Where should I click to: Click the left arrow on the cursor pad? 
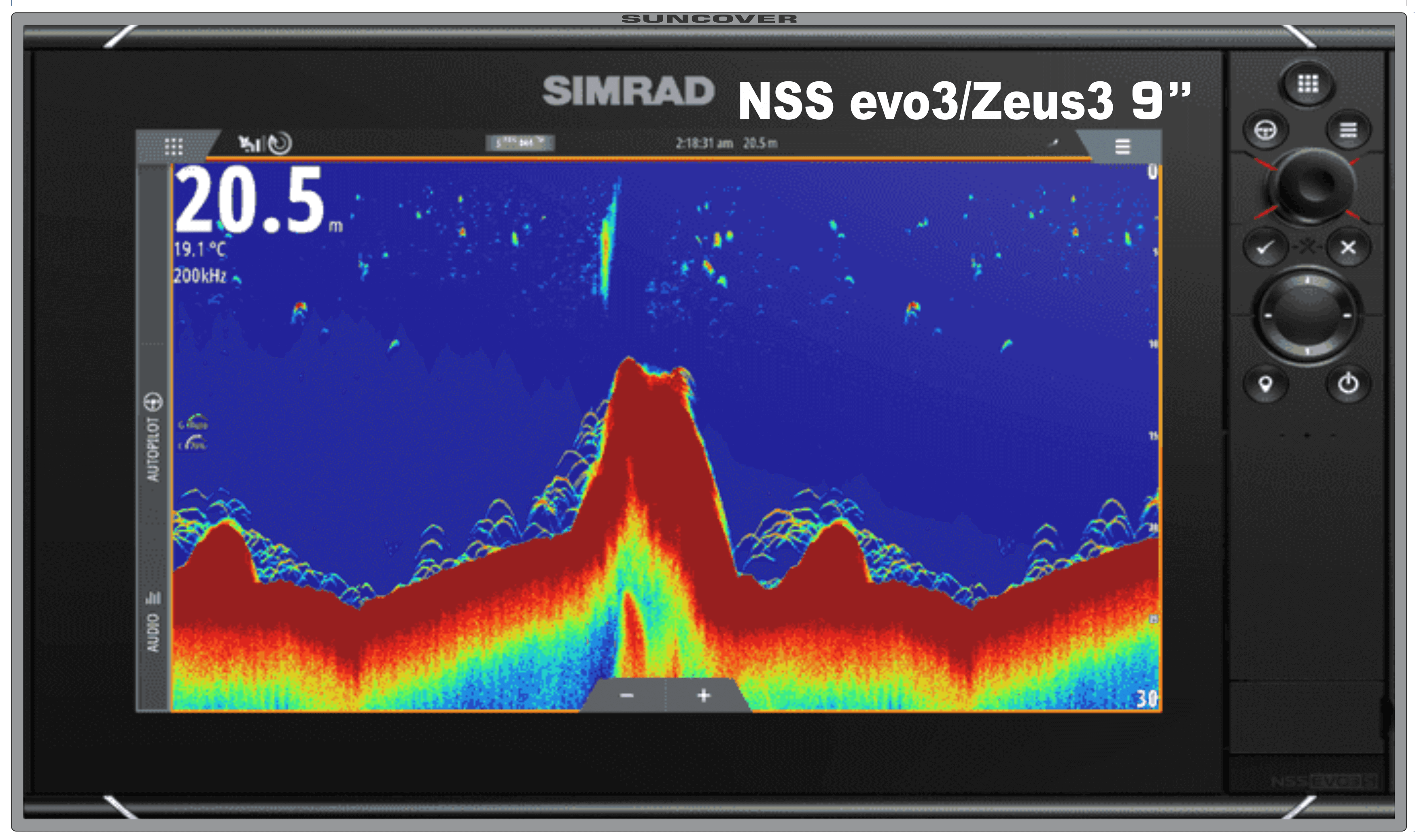(x=1268, y=316)
